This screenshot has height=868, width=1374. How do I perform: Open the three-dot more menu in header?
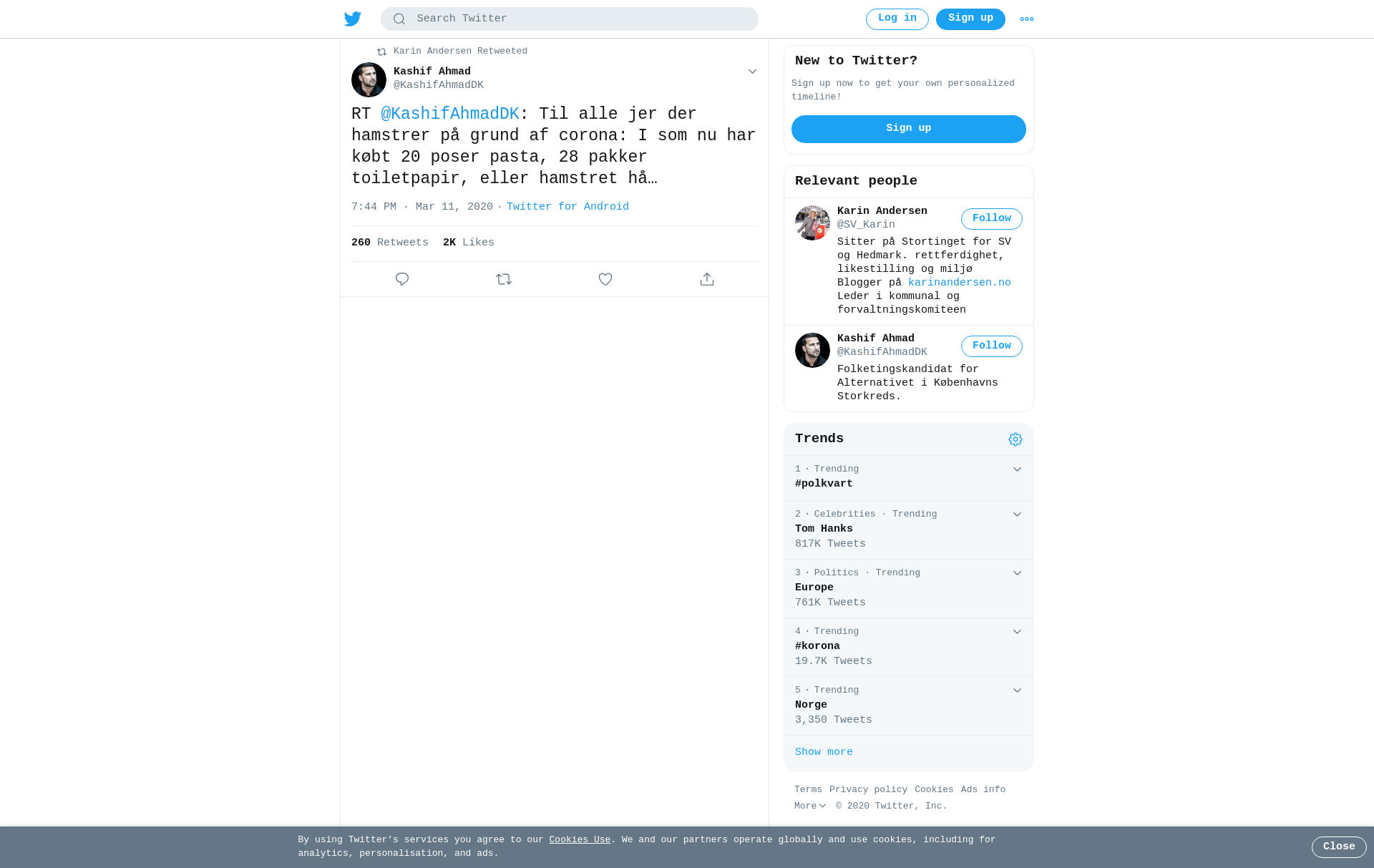[1027, 19]
